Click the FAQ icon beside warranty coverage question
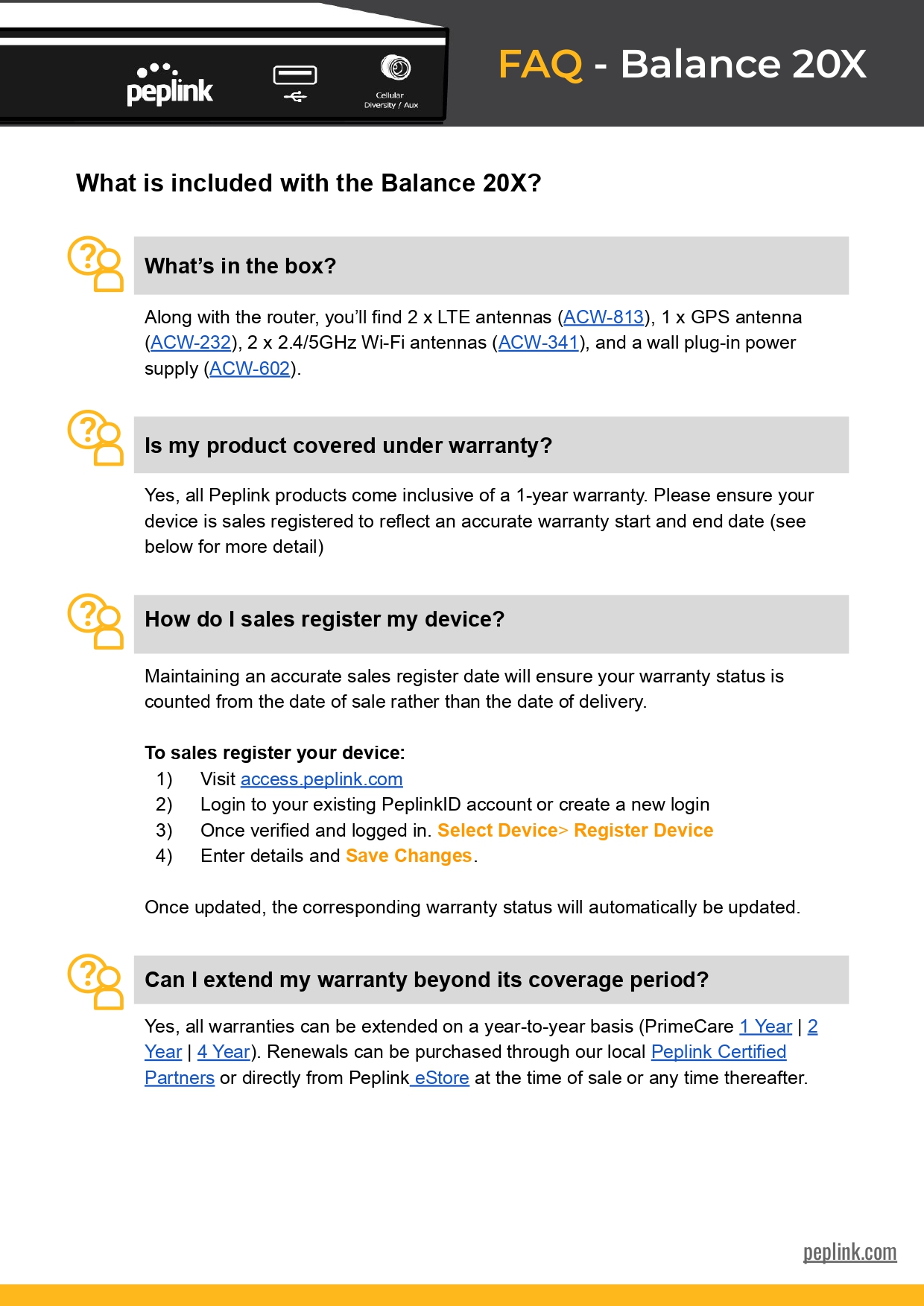924x1306 pixels. (x=96, y=437)
